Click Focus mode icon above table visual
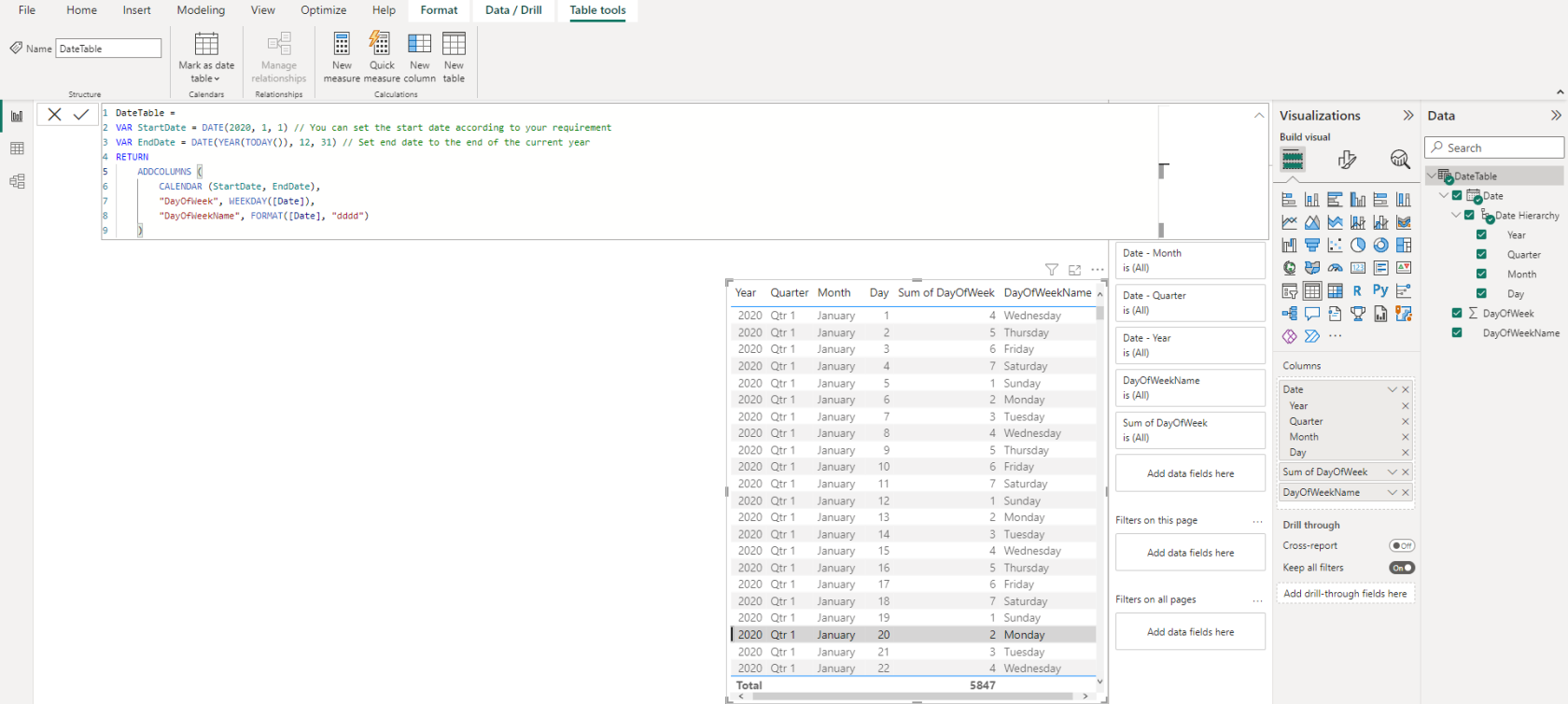Image resolution: width=1568 pixels, height=704 pixels. click(x=1074, y=270)
